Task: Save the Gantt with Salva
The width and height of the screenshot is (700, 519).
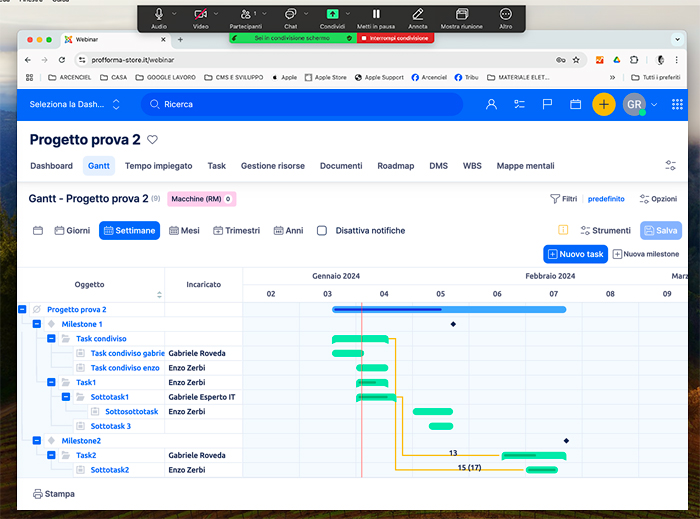Action: coord(661,231)
